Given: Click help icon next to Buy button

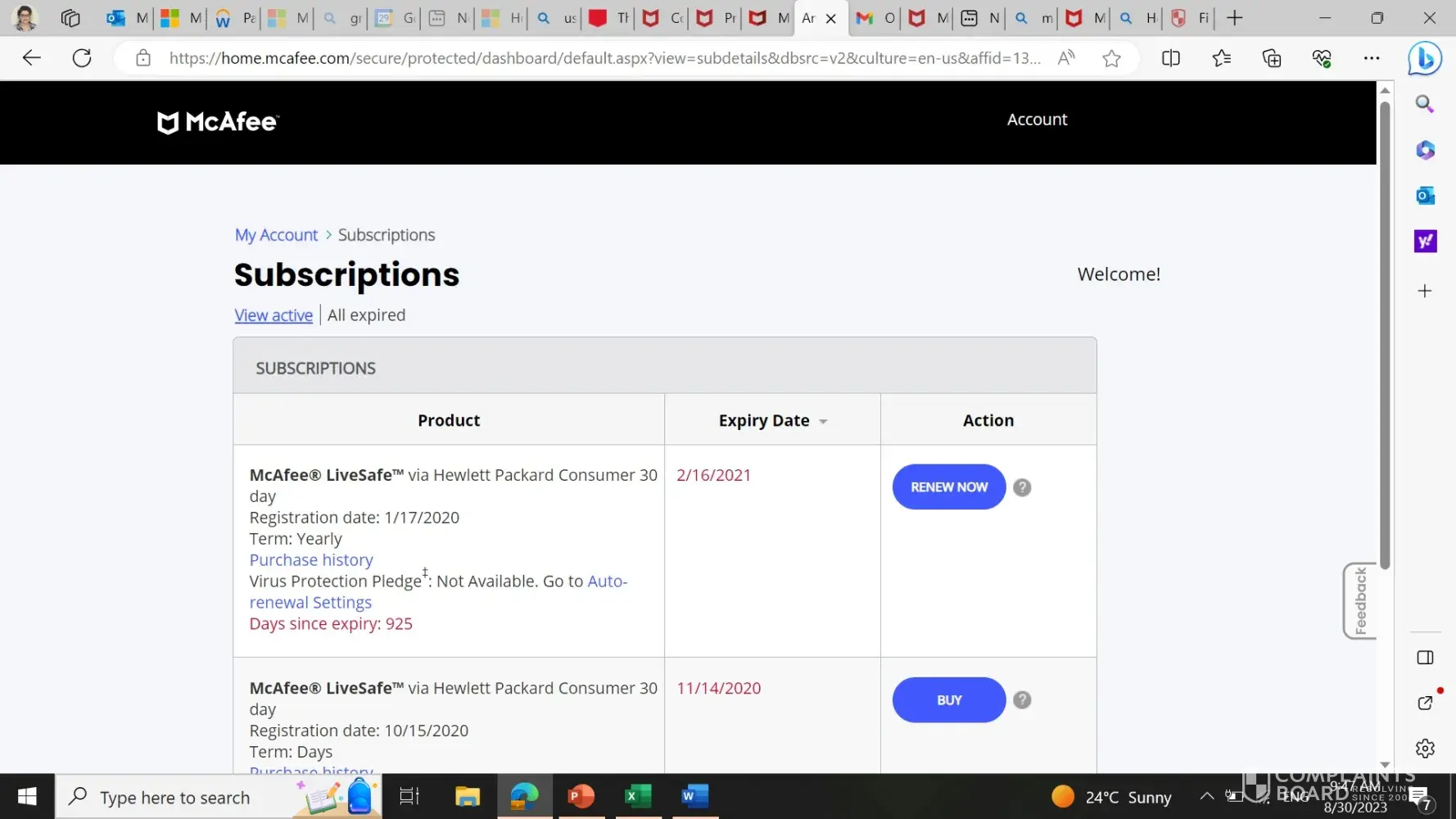Looking at the screenshot, I should [1022, 700].
